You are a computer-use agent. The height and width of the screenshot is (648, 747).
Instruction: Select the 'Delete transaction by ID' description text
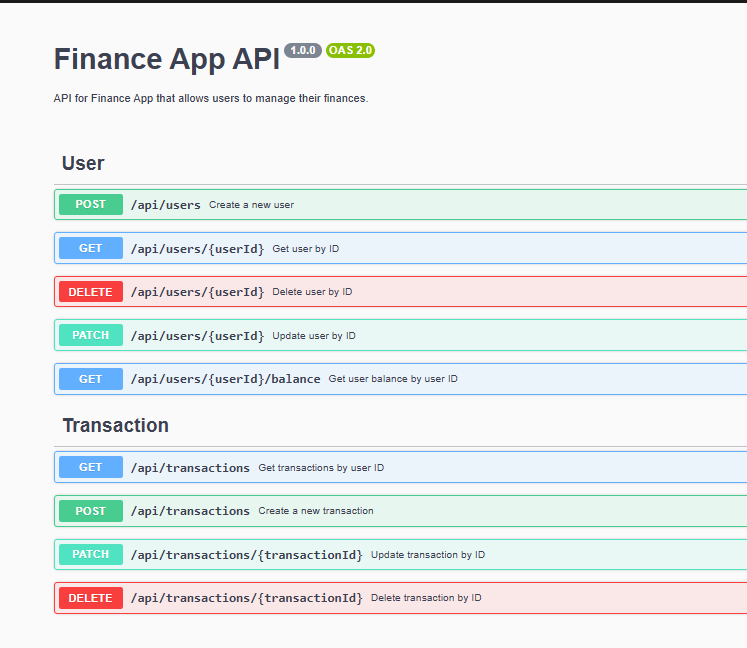426,598
